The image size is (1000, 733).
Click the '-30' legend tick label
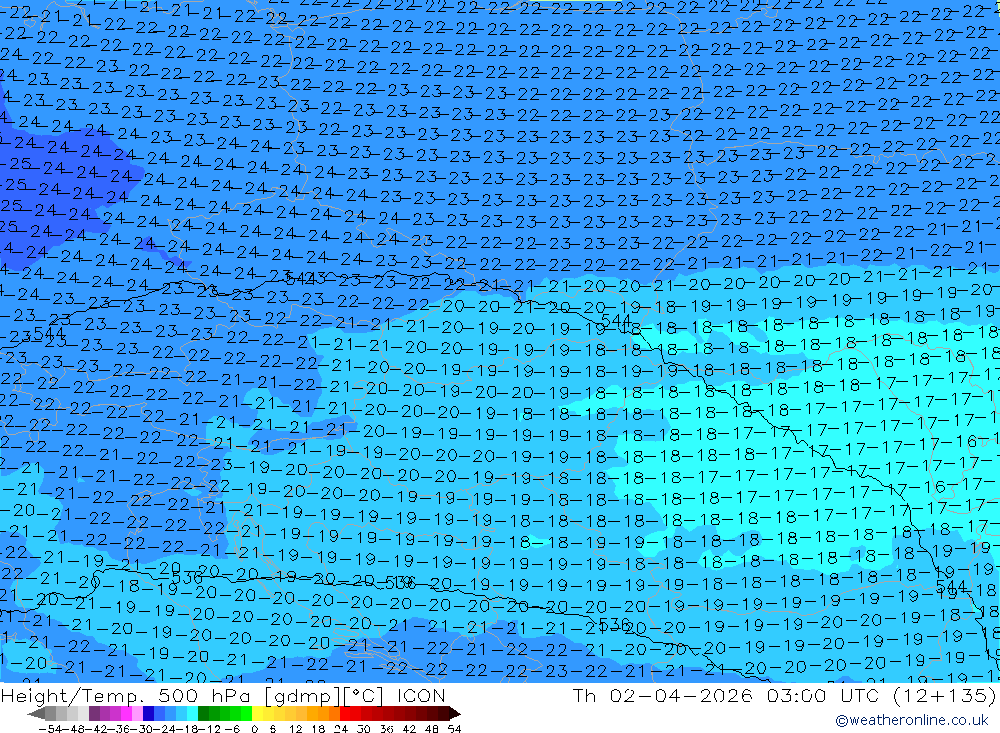coord(143,729)
